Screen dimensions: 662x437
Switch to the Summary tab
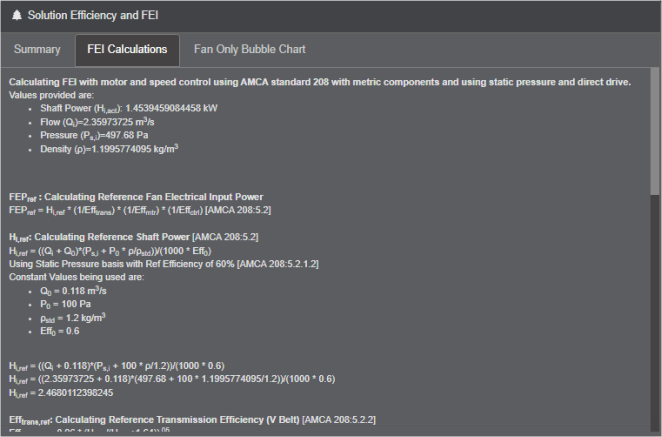(x=37, y=49)
